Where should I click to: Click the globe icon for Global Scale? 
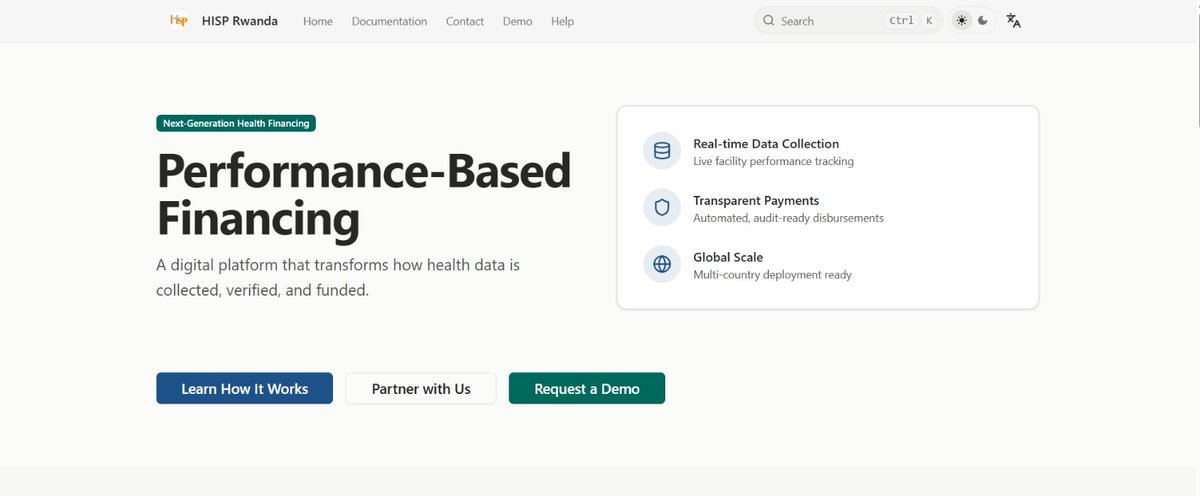point(662,265)
